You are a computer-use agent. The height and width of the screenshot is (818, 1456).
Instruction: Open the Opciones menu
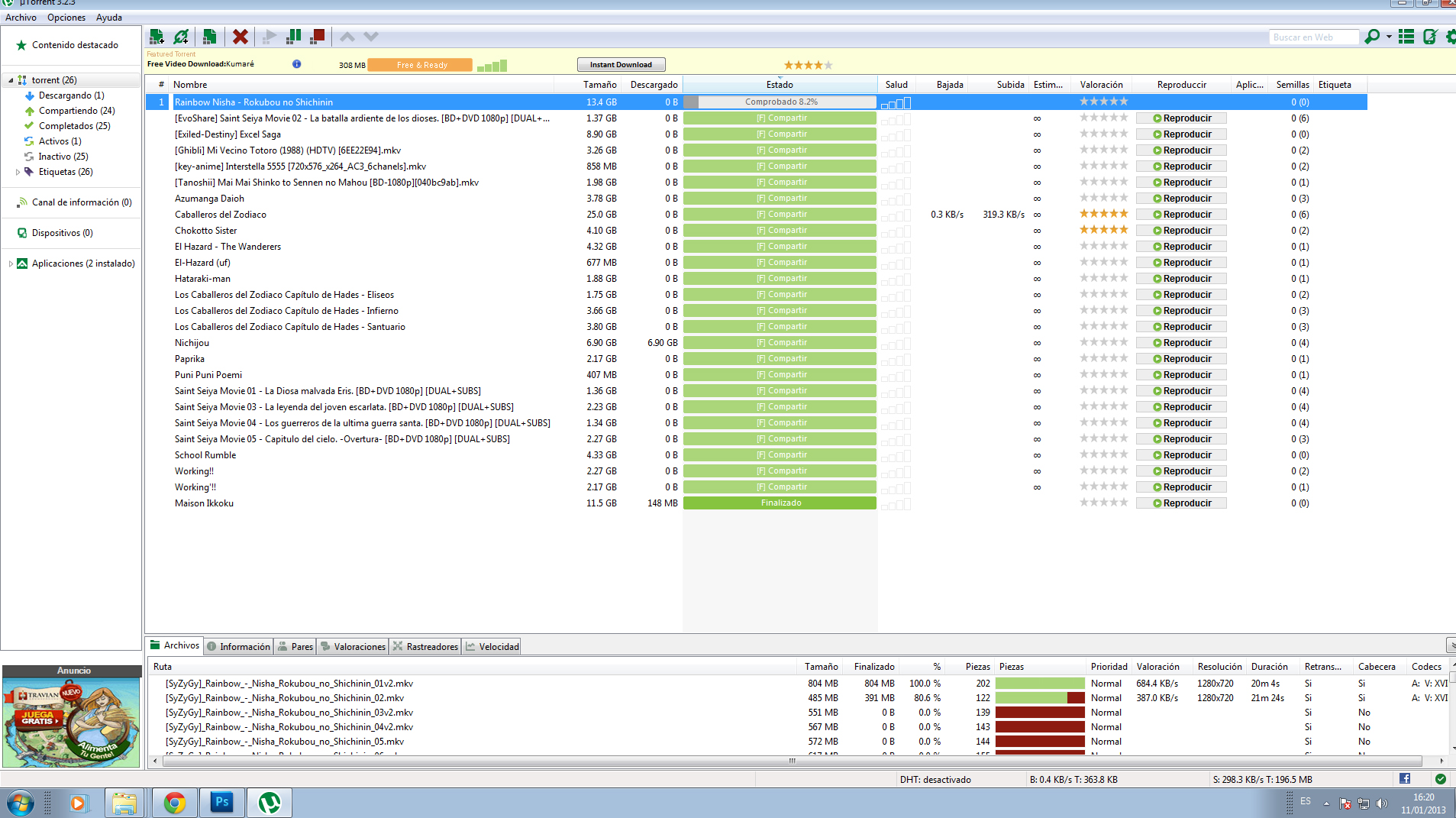coord(66,18)
